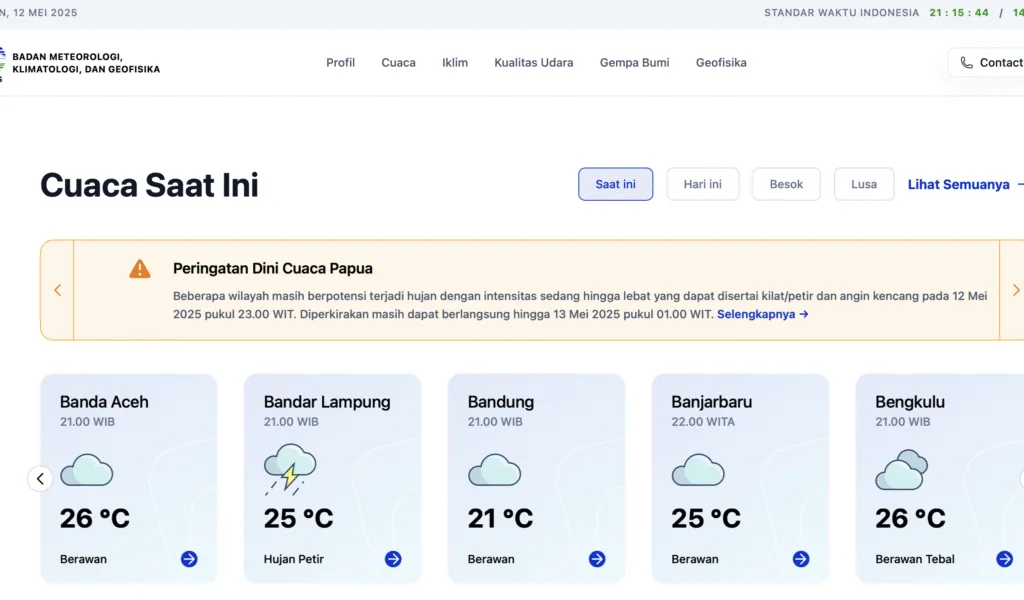This screenshot has width=1024, height=600.
Task: Click the thunderstorm icon on Bandar Lampung
Action: tap(290, 470)
